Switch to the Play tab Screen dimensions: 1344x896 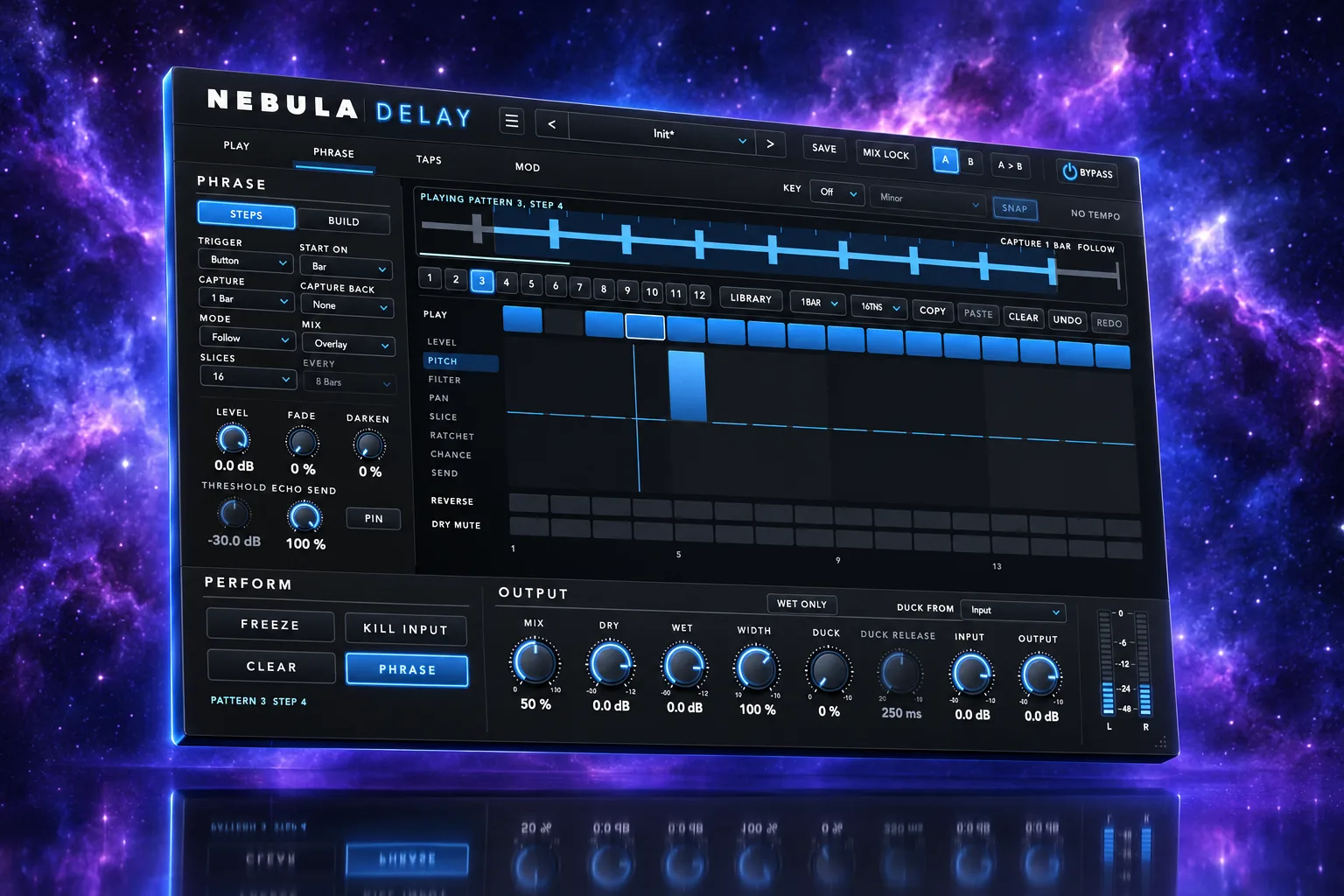pyautogui.click(x=236, y=146)
